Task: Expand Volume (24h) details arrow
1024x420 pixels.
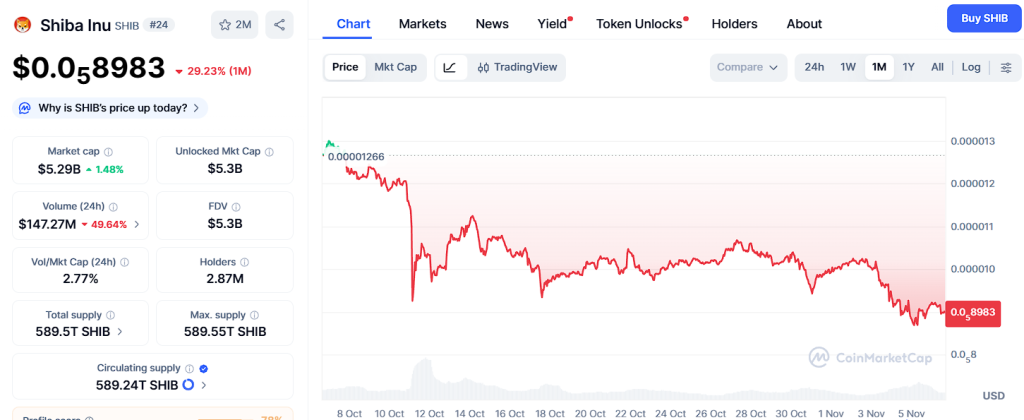Action: click(137, 224)
